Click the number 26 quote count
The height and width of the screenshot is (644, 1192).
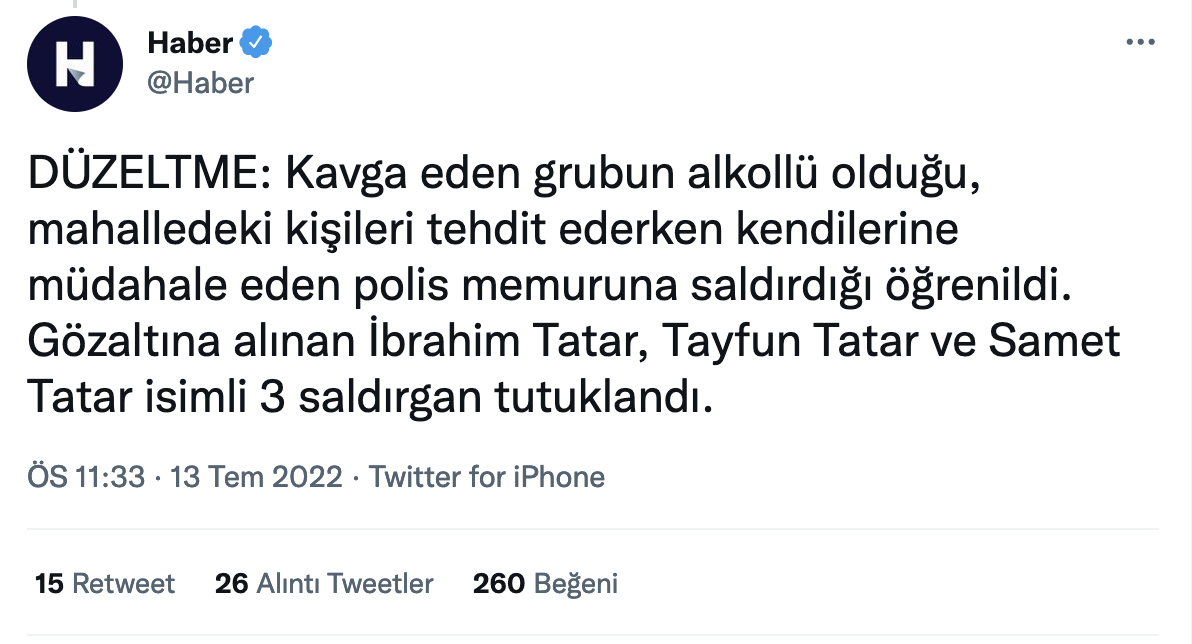231,583
